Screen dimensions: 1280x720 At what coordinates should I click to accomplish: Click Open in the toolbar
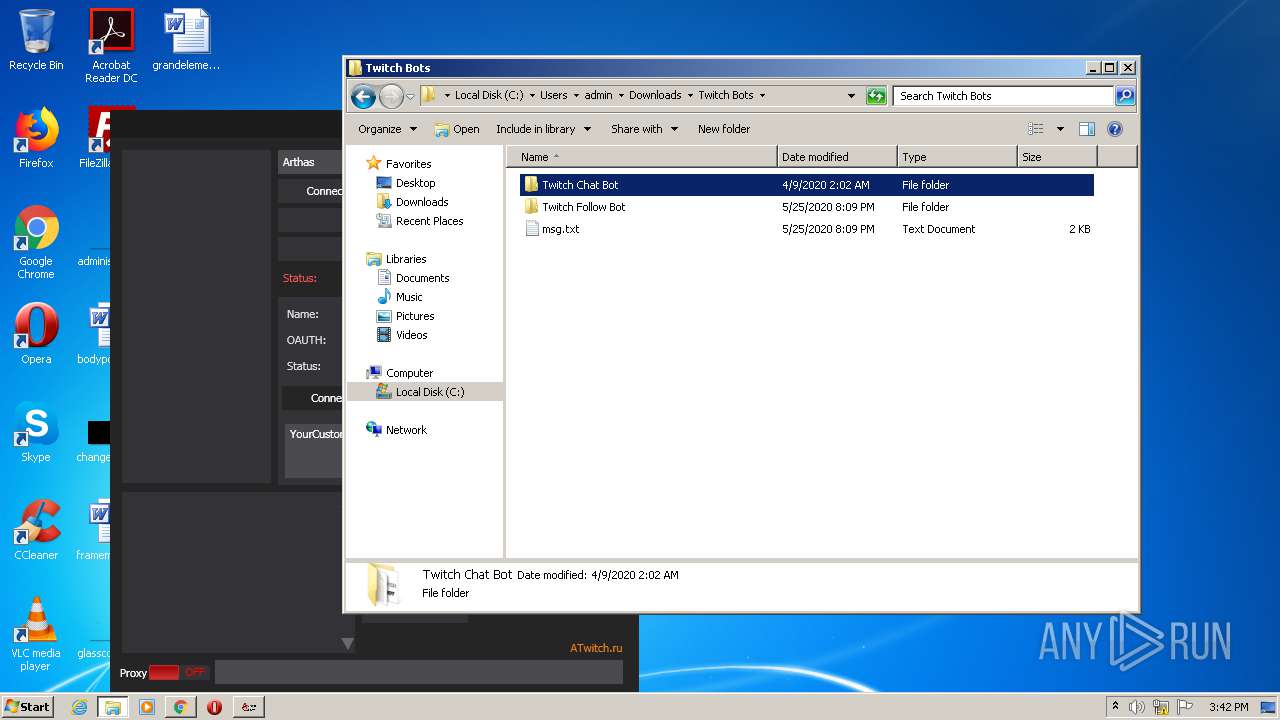[457, 129]
